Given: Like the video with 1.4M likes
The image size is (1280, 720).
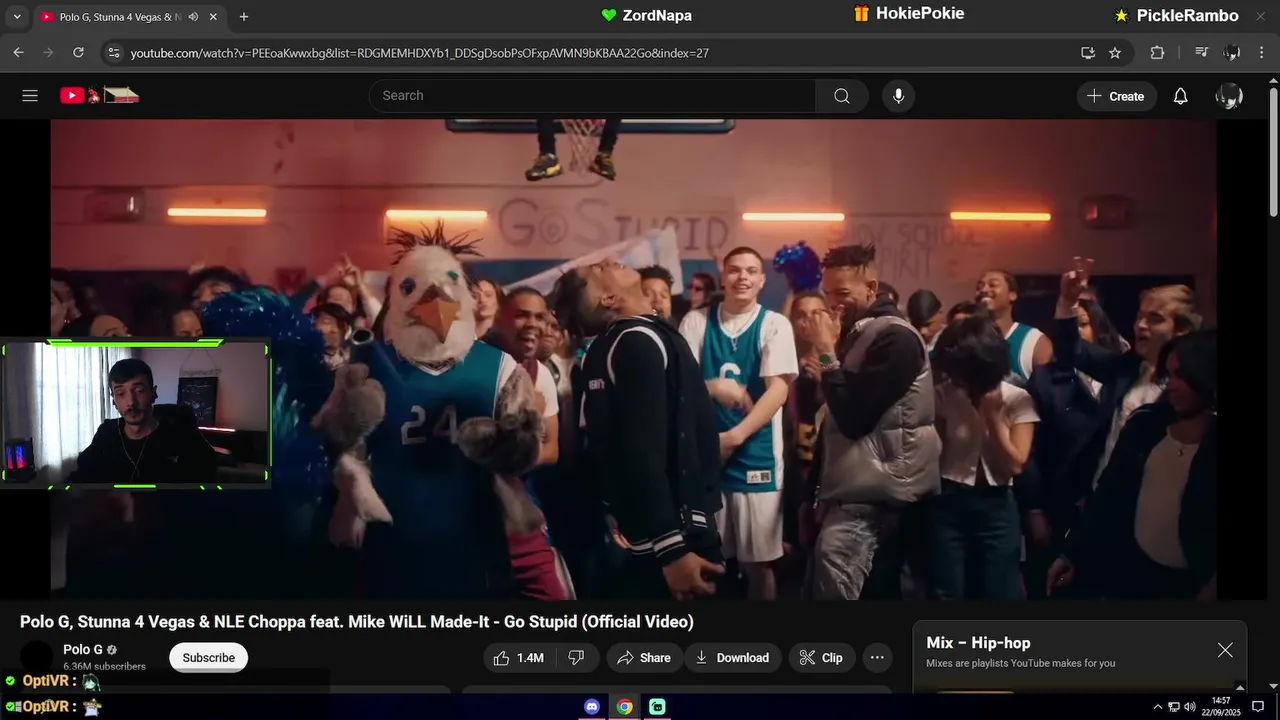Looking at the screenshot, I should pos(519,658).
